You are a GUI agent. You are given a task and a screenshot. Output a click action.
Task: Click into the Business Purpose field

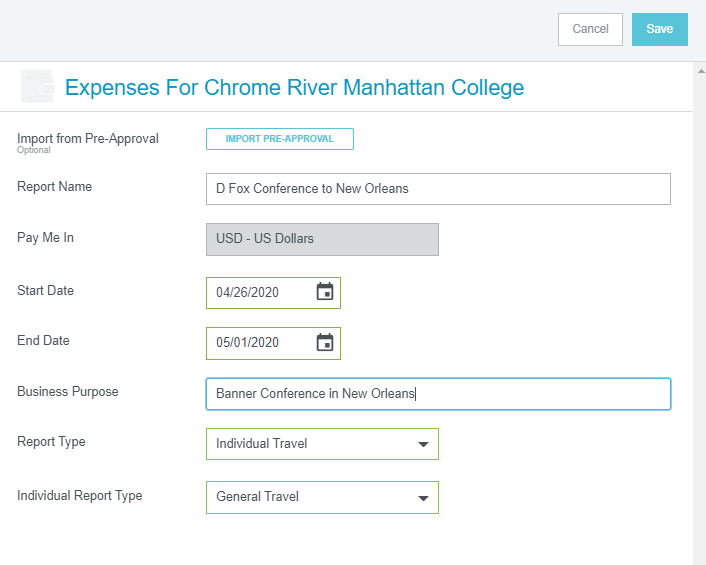point(438,394)
